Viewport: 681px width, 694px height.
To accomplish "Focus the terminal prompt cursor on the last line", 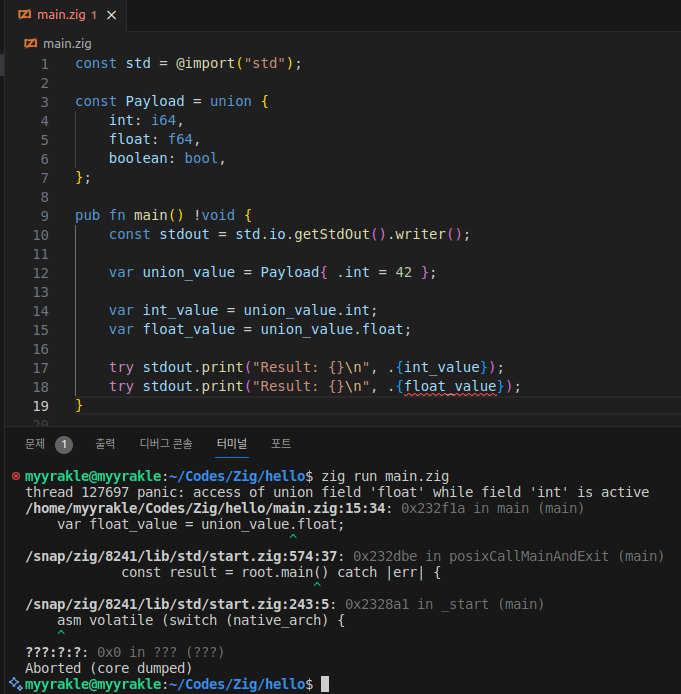I will [325, 684].
